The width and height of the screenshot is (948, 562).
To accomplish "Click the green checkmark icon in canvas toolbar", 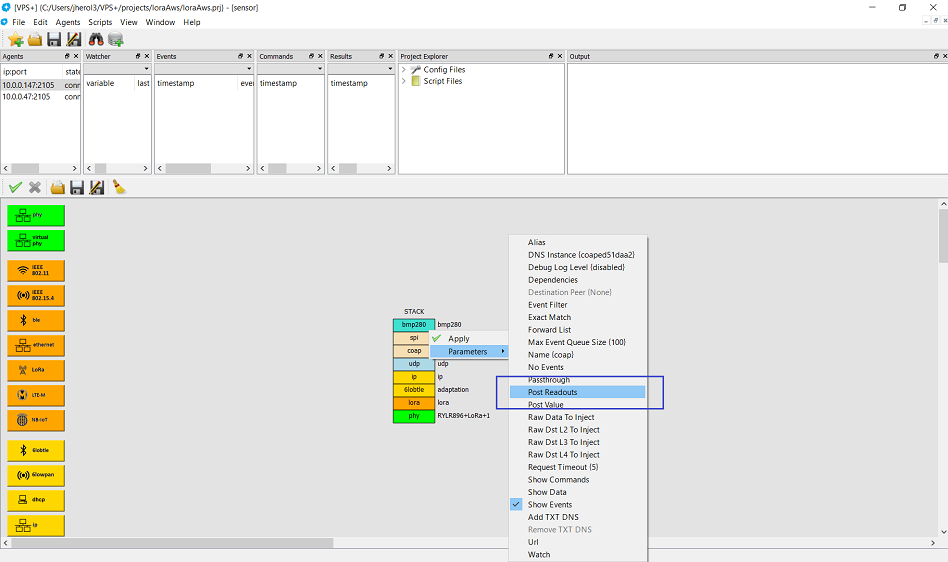I will (x=15, y=187).
